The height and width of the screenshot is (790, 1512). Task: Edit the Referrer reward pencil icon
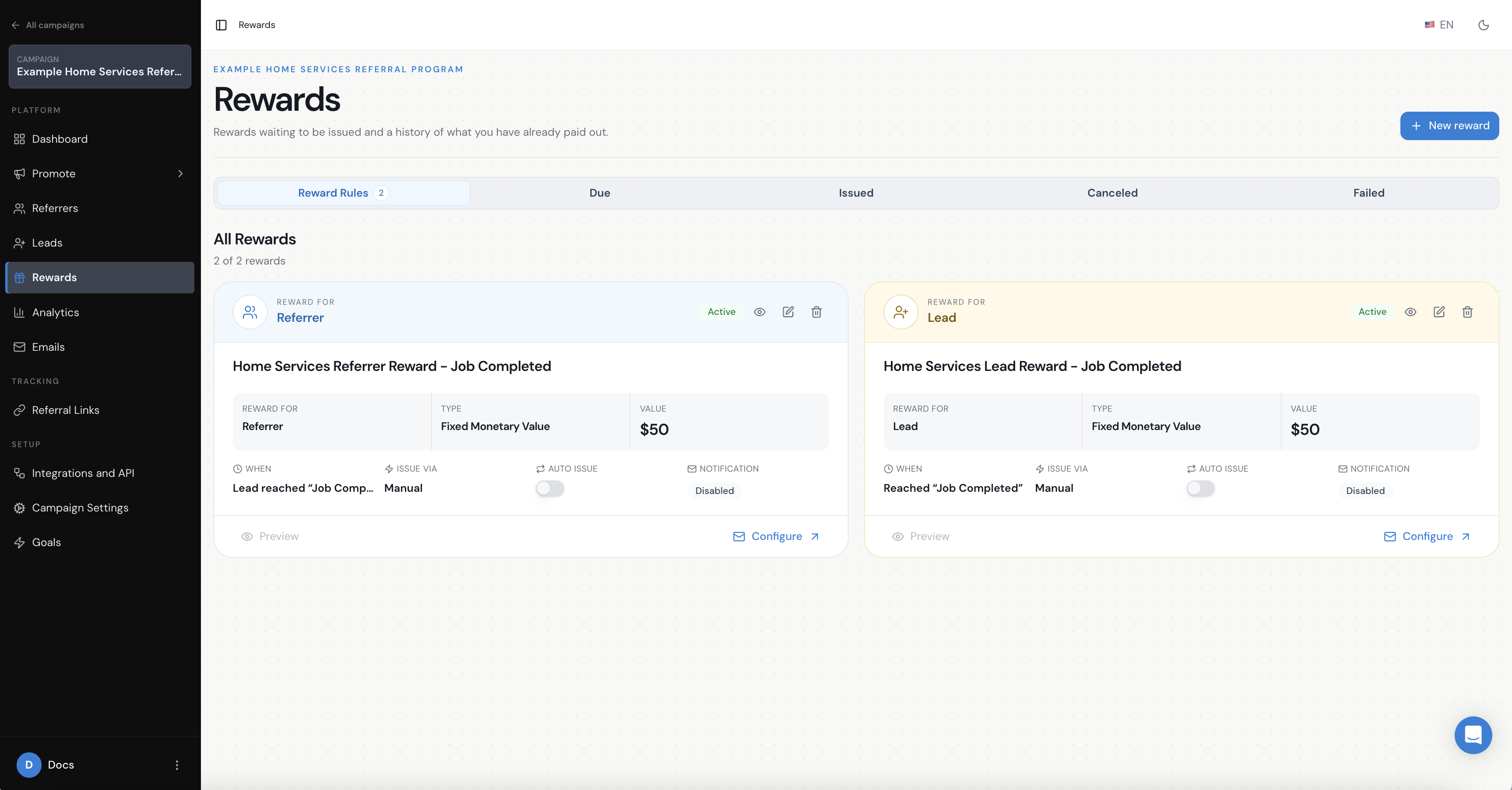788,312
